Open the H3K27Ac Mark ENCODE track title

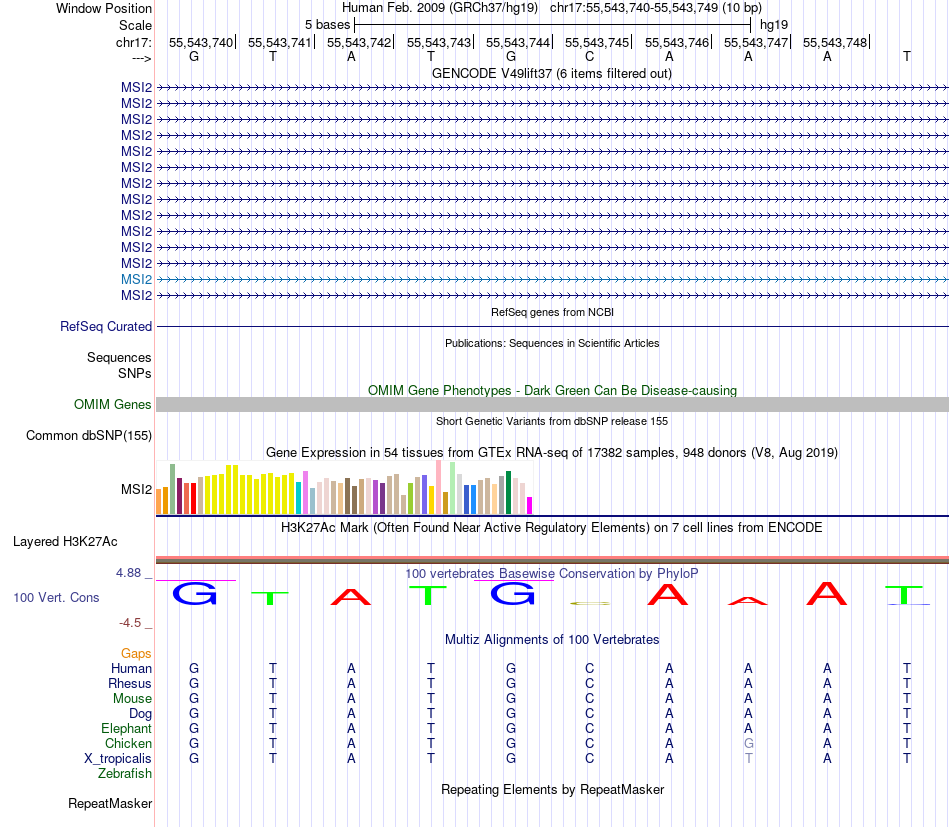[x=552, y=527]
